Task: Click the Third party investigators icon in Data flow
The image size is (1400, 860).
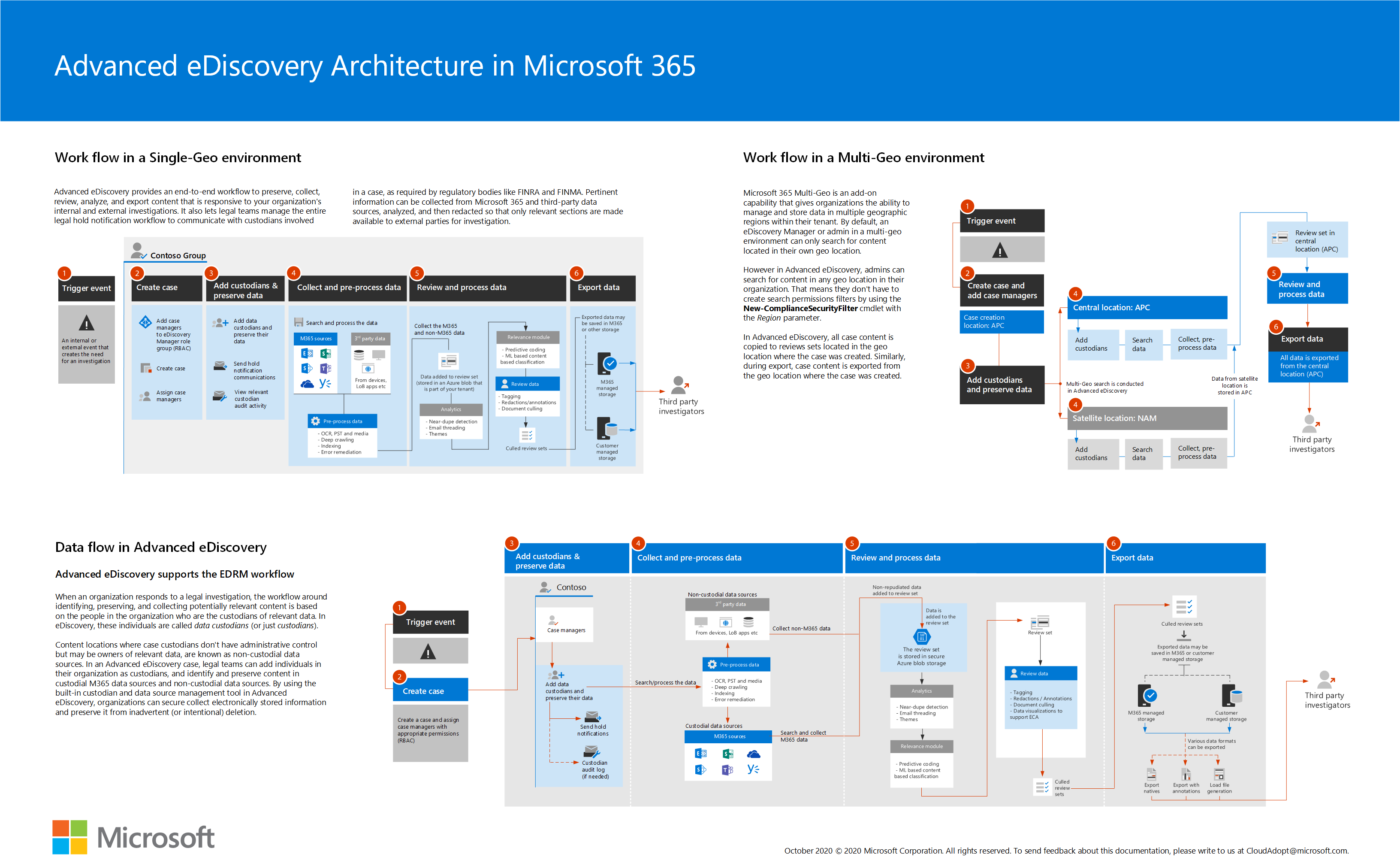Action: pyautogui.click(x=1326, y=680)
